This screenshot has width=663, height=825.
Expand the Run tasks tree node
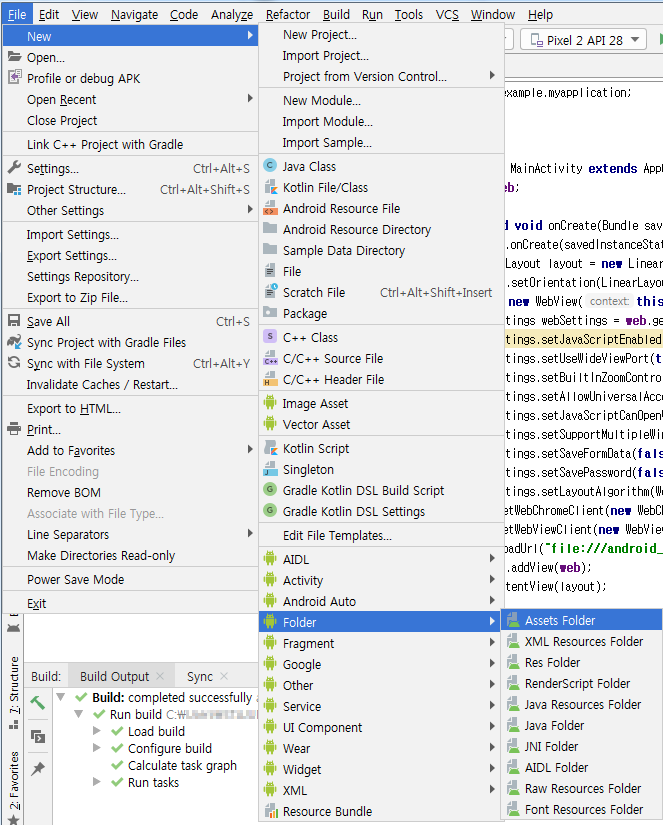tap(97, 782)
